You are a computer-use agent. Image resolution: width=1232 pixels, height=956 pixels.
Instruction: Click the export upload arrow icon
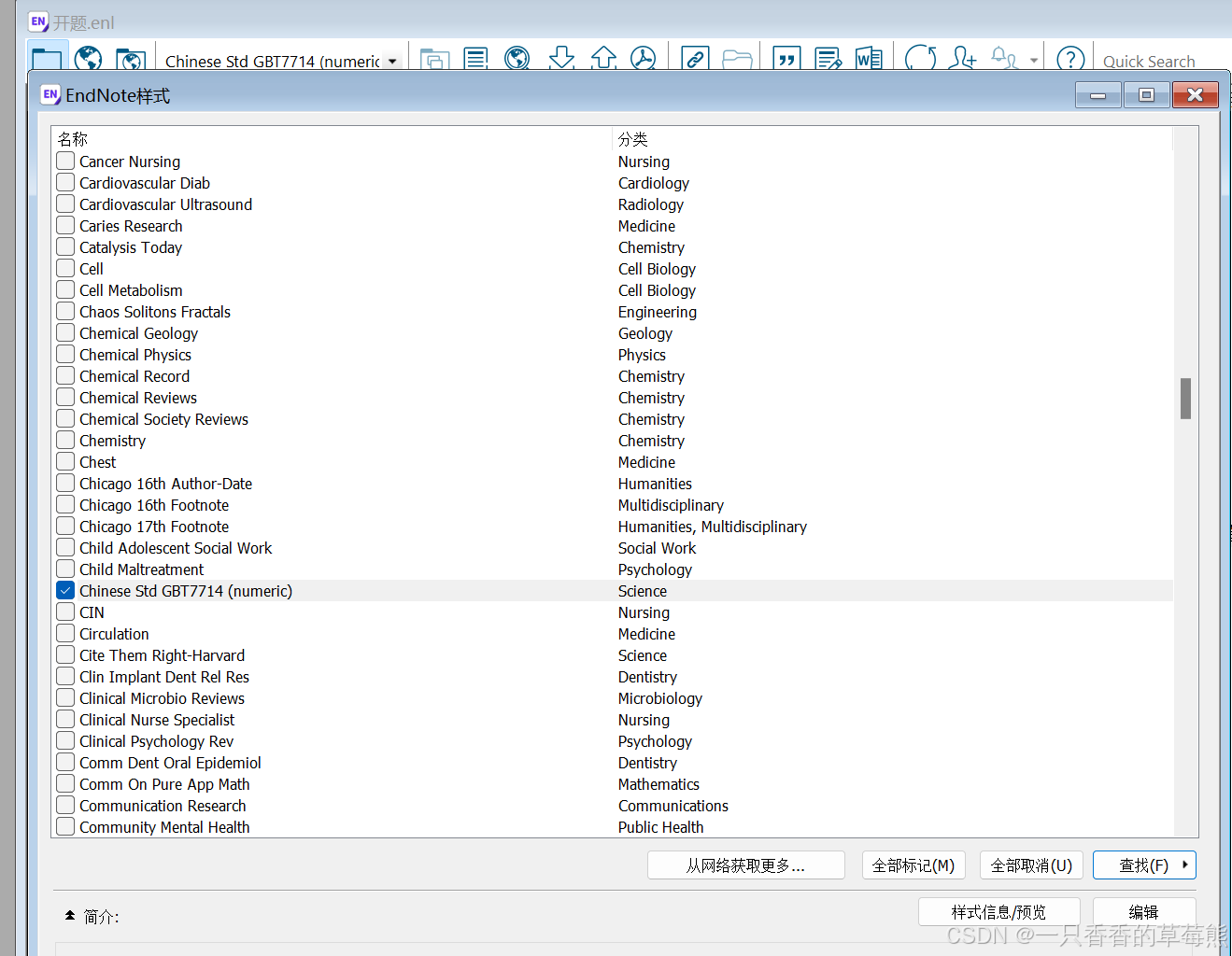[x=603, y=59]
